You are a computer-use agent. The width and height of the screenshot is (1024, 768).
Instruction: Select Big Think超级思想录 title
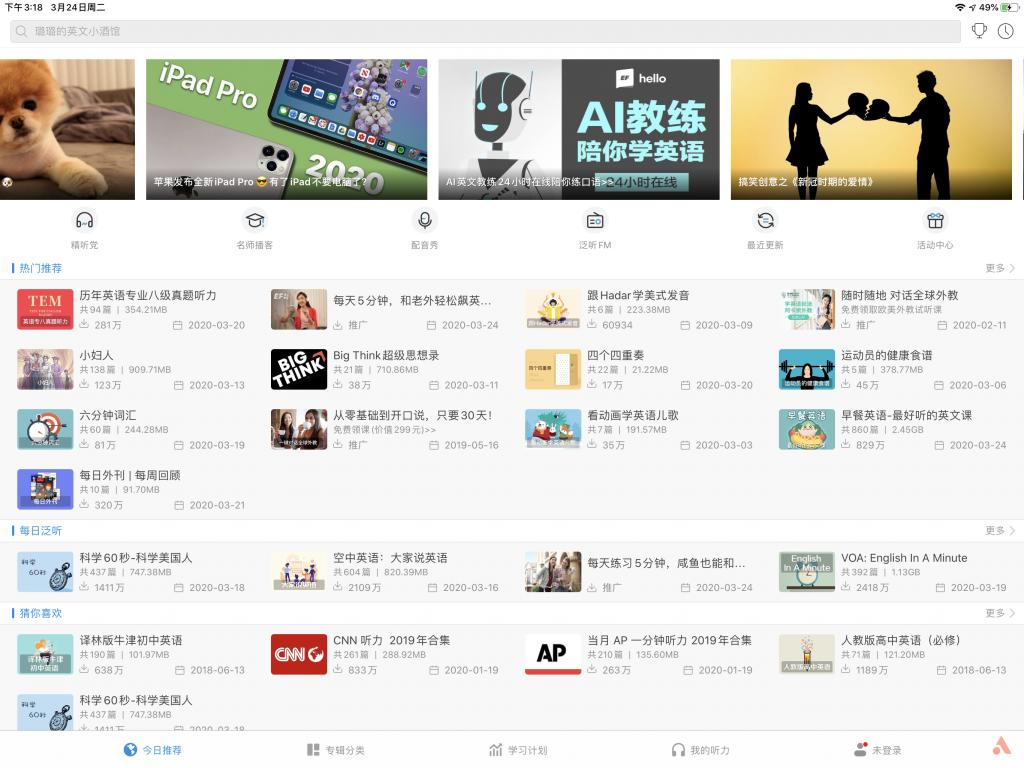tap(386, 355)
